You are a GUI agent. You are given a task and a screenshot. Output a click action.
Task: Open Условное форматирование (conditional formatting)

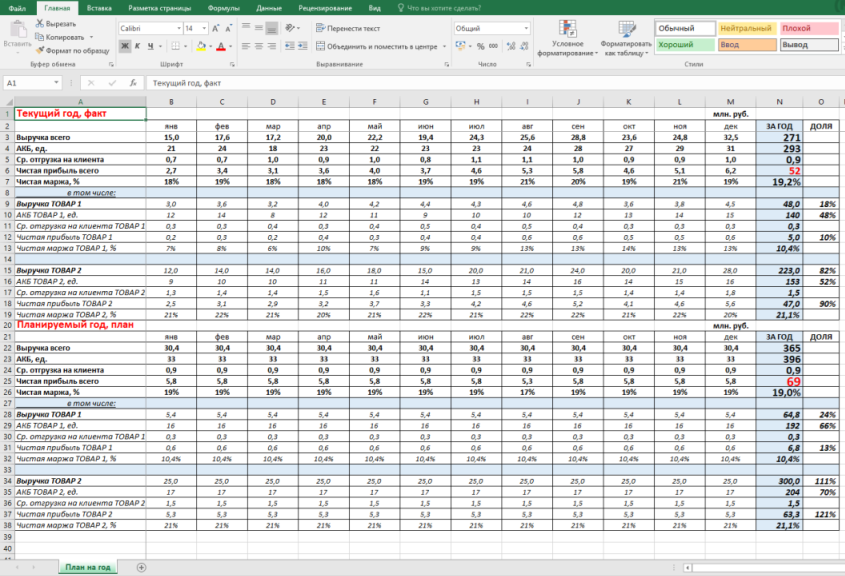[569, 42]
